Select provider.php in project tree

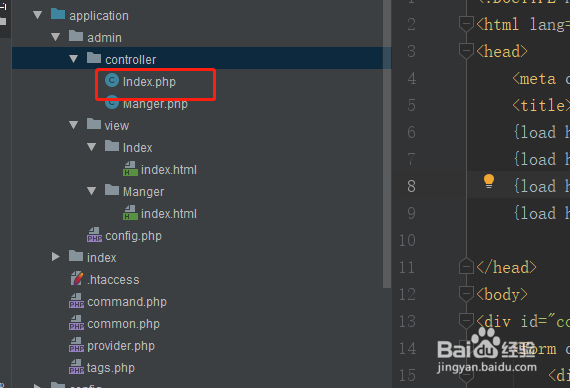point(121,346)
